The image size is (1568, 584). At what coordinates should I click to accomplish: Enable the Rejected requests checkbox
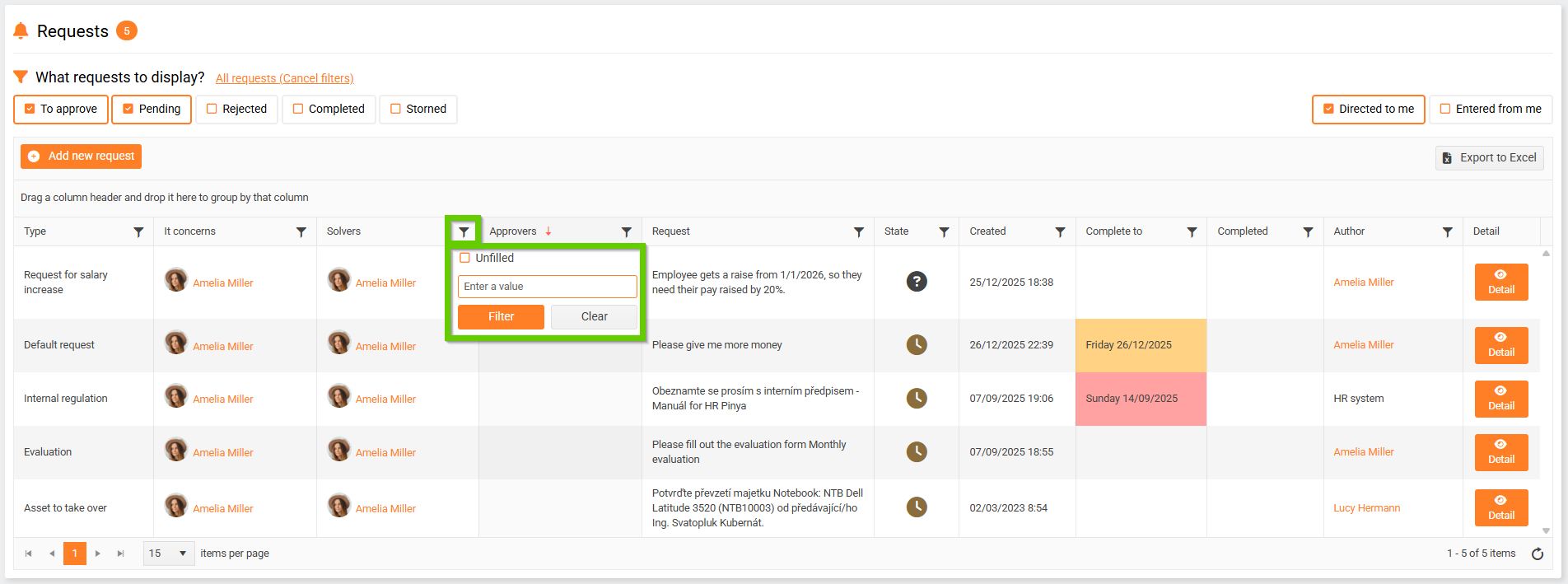tap(212, 109)
